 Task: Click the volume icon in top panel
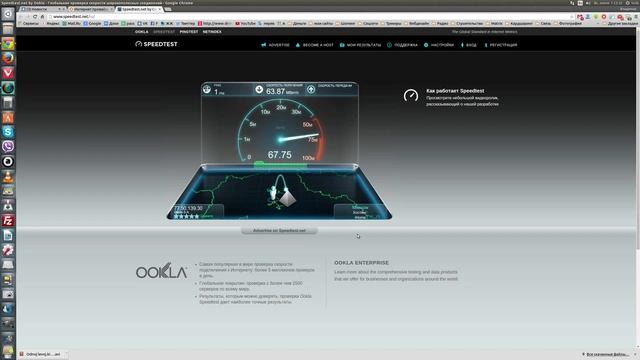click(588, 3)
